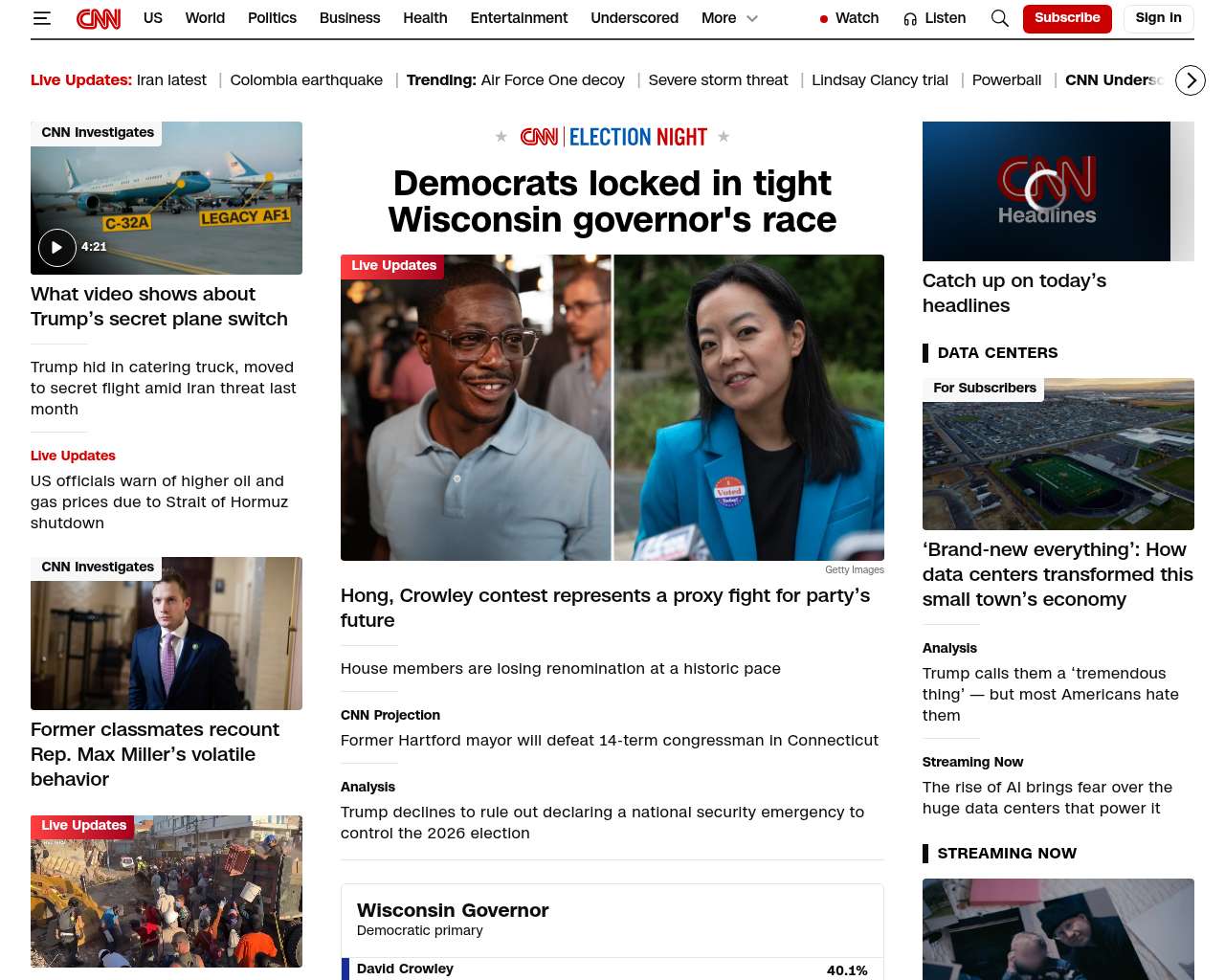Screen dimensions: 1225x980
Task: Click the crowd Live Updates thumbnail
Action: click(x=167, y=891)
